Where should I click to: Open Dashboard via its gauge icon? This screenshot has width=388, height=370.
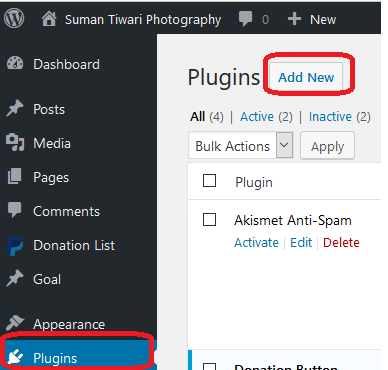coord(15,63)
